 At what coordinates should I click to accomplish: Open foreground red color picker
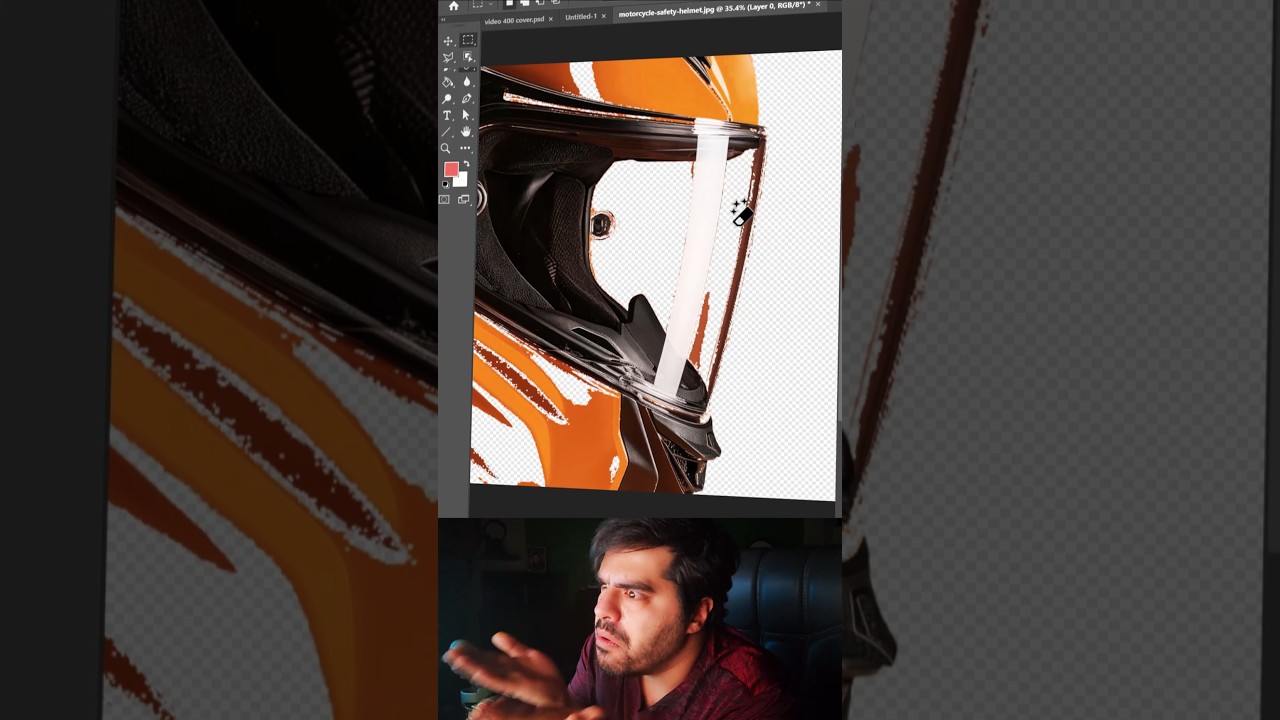click(451, 169)
